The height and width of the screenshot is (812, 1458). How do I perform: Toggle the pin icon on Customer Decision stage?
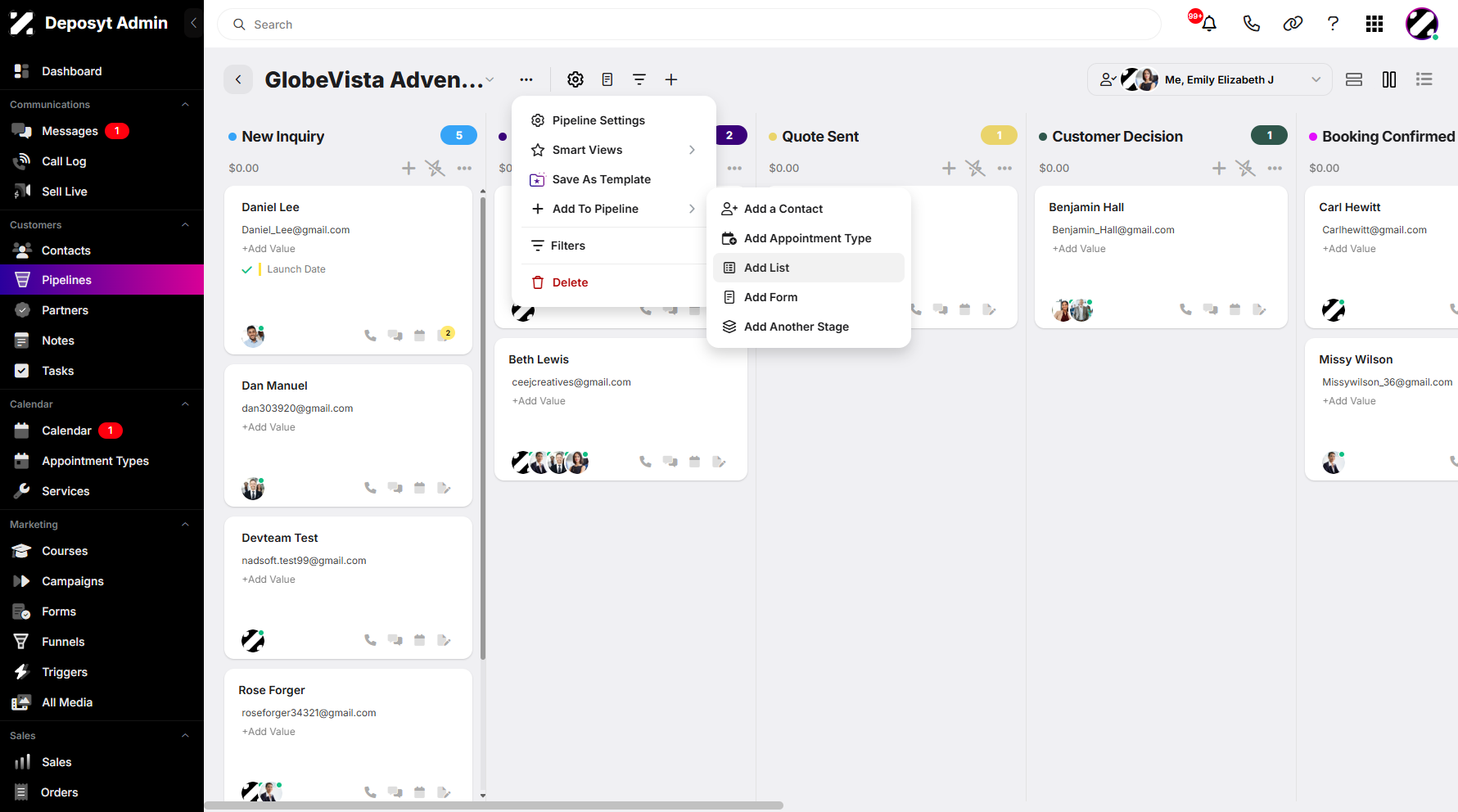coord(1245,168)
